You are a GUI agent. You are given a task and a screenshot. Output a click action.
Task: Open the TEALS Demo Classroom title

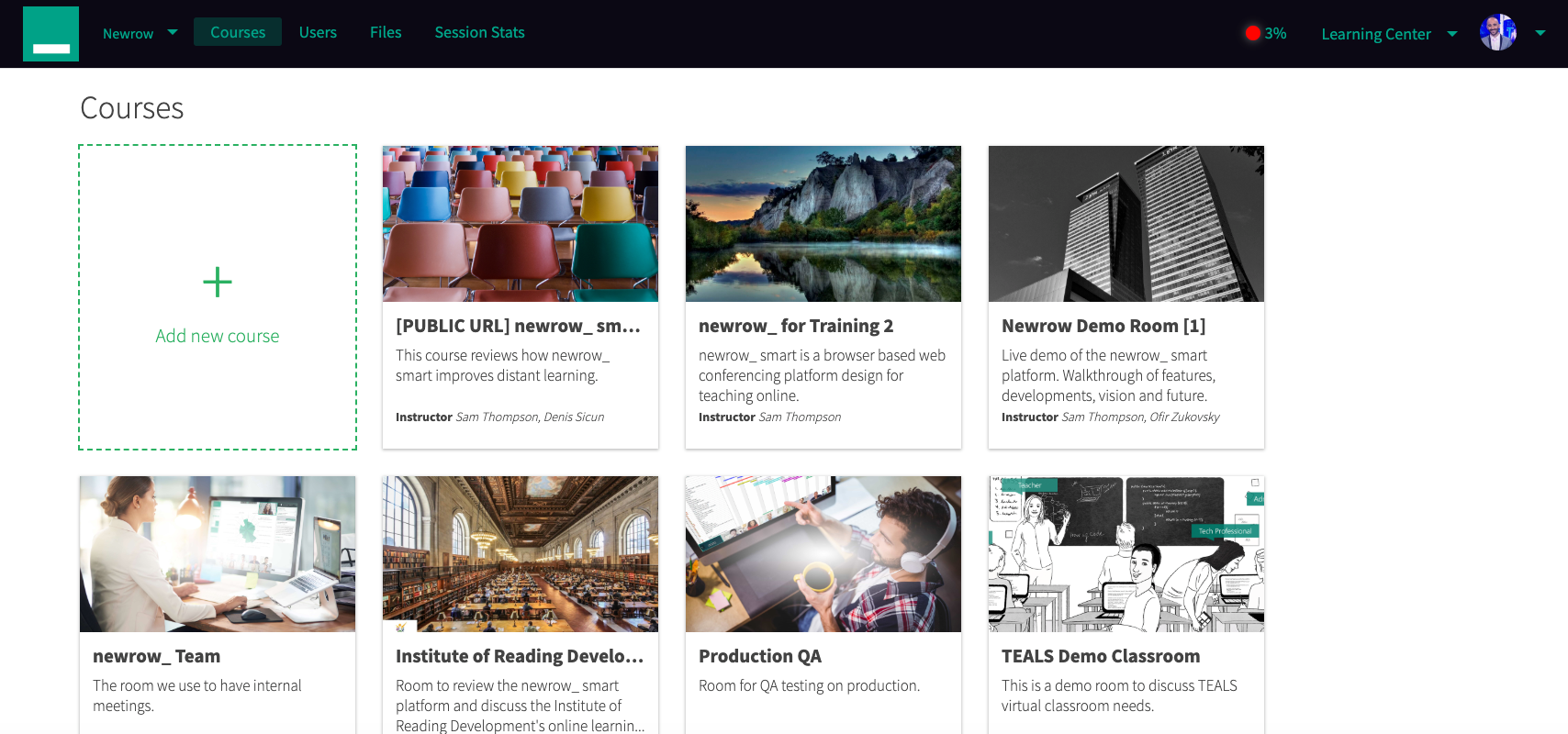[1101, 656]
